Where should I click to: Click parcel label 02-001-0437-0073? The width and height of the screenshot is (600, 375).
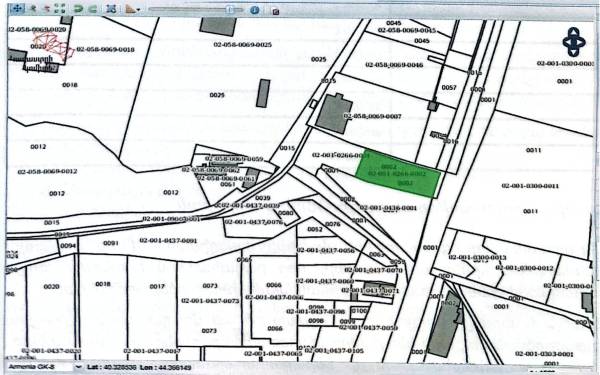210,301
